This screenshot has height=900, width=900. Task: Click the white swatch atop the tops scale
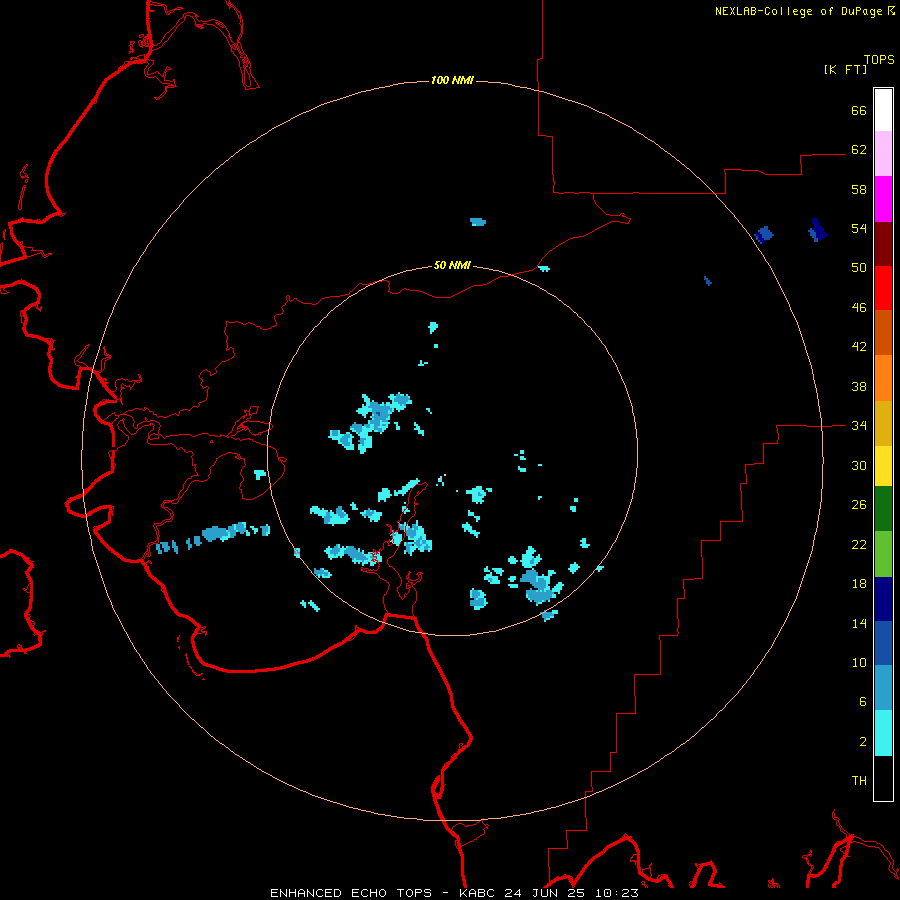point(883,110)
